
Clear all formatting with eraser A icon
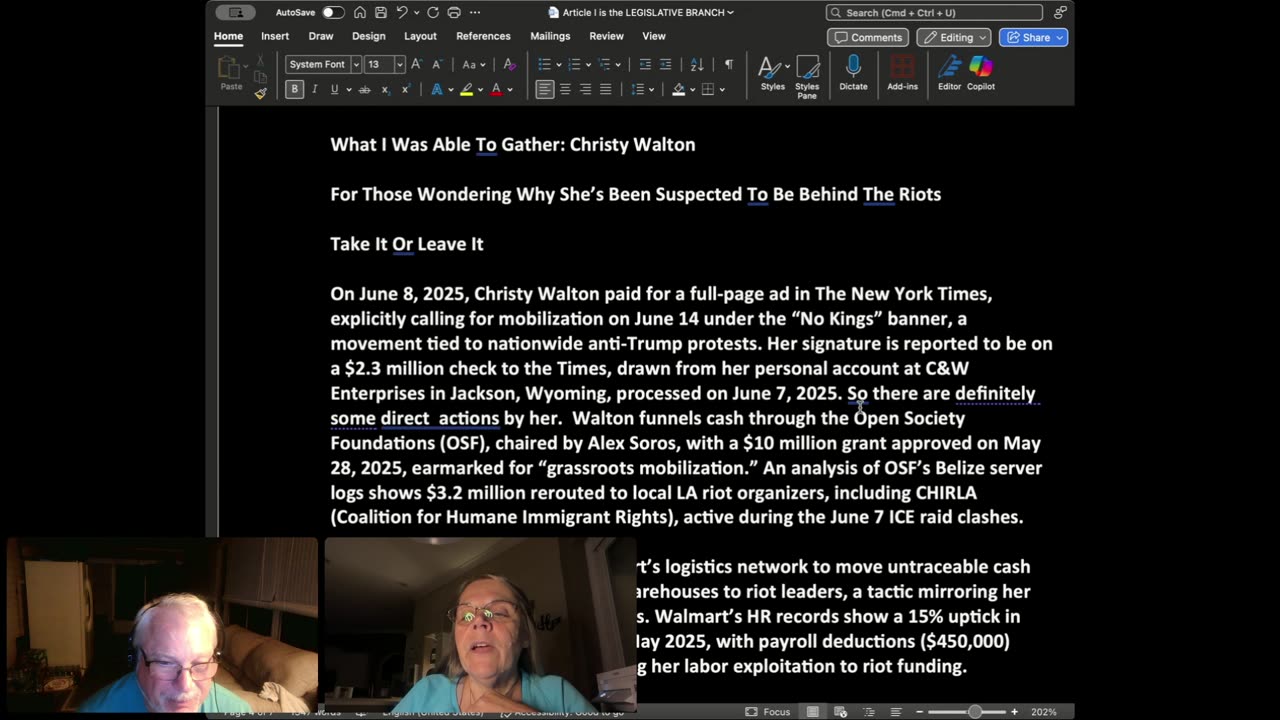509,64
